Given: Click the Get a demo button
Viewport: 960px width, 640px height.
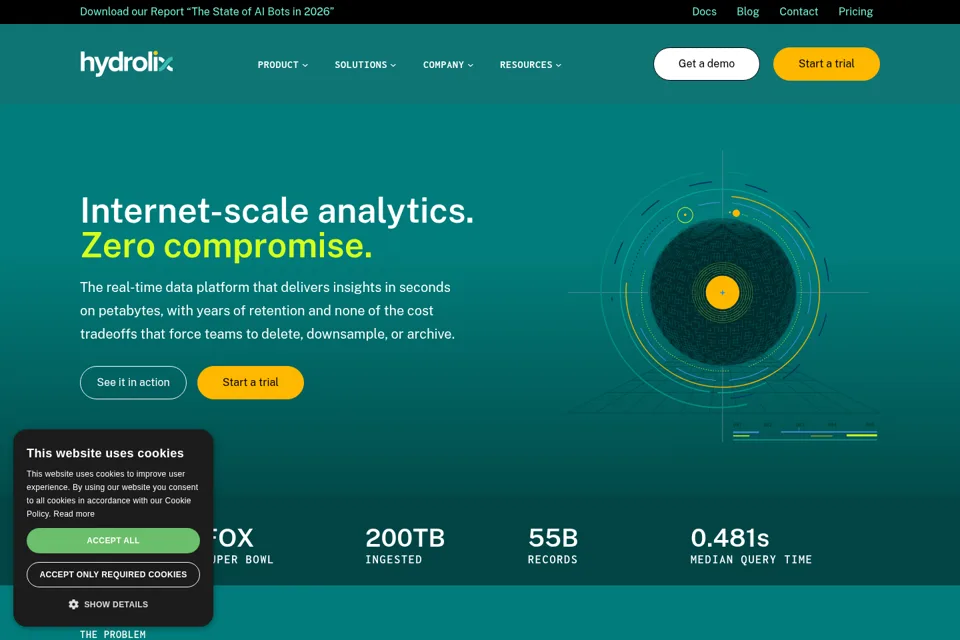Looking at the screenshot, I should [707, 64].
